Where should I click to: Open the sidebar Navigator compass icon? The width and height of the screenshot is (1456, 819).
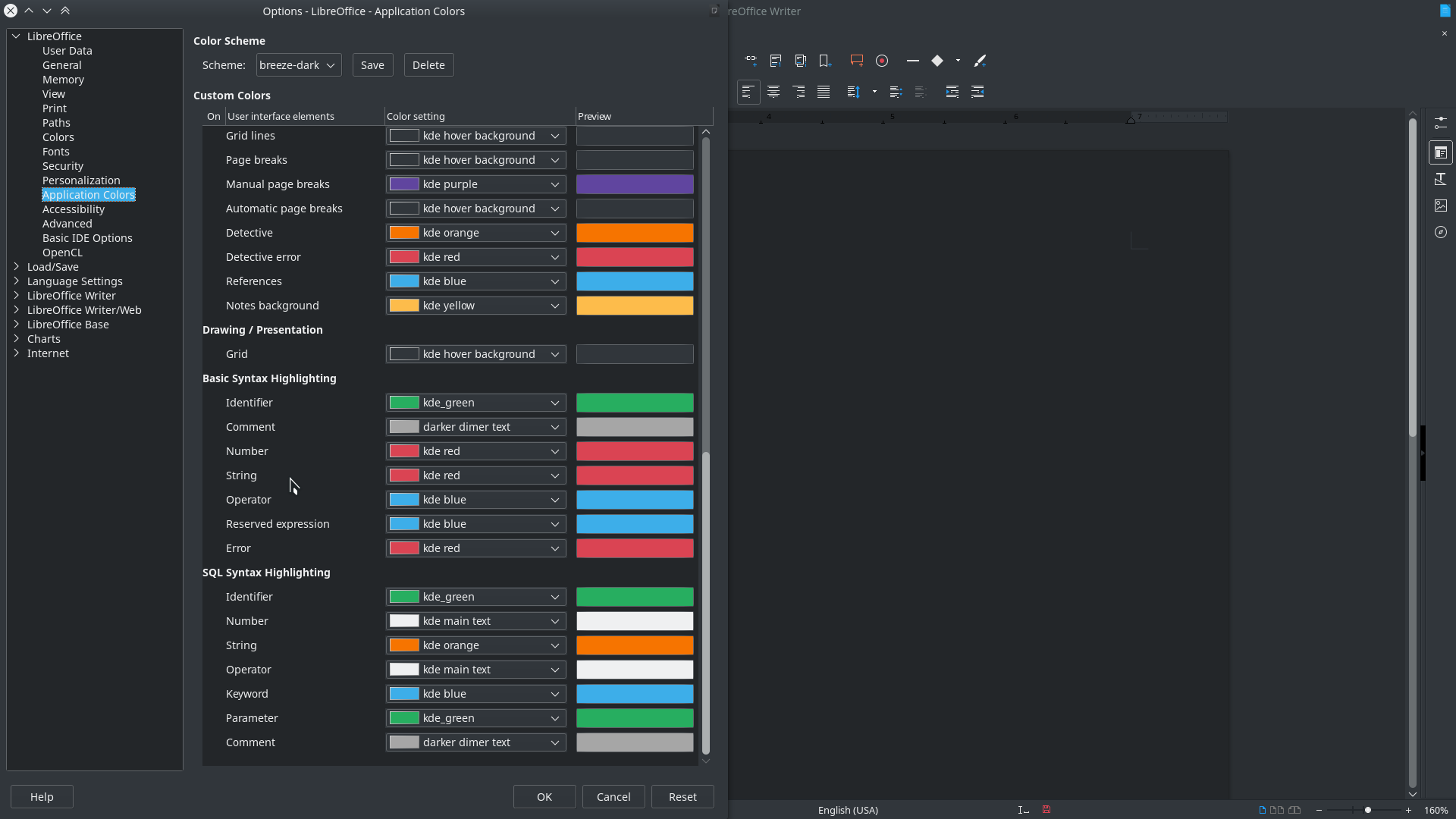click(1441, 232)
